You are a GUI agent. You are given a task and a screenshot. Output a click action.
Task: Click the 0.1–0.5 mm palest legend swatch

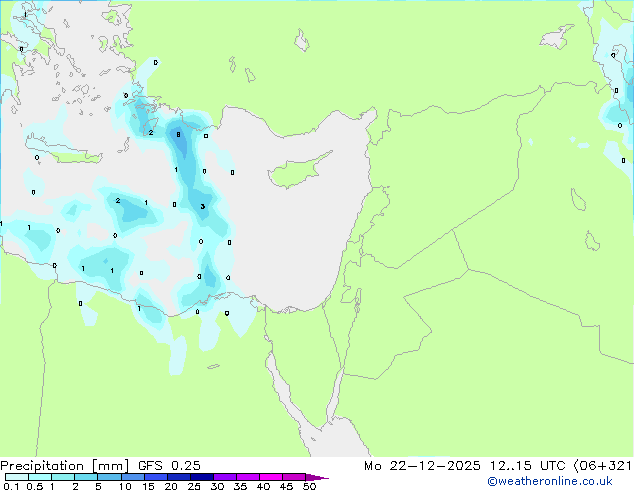17,477
